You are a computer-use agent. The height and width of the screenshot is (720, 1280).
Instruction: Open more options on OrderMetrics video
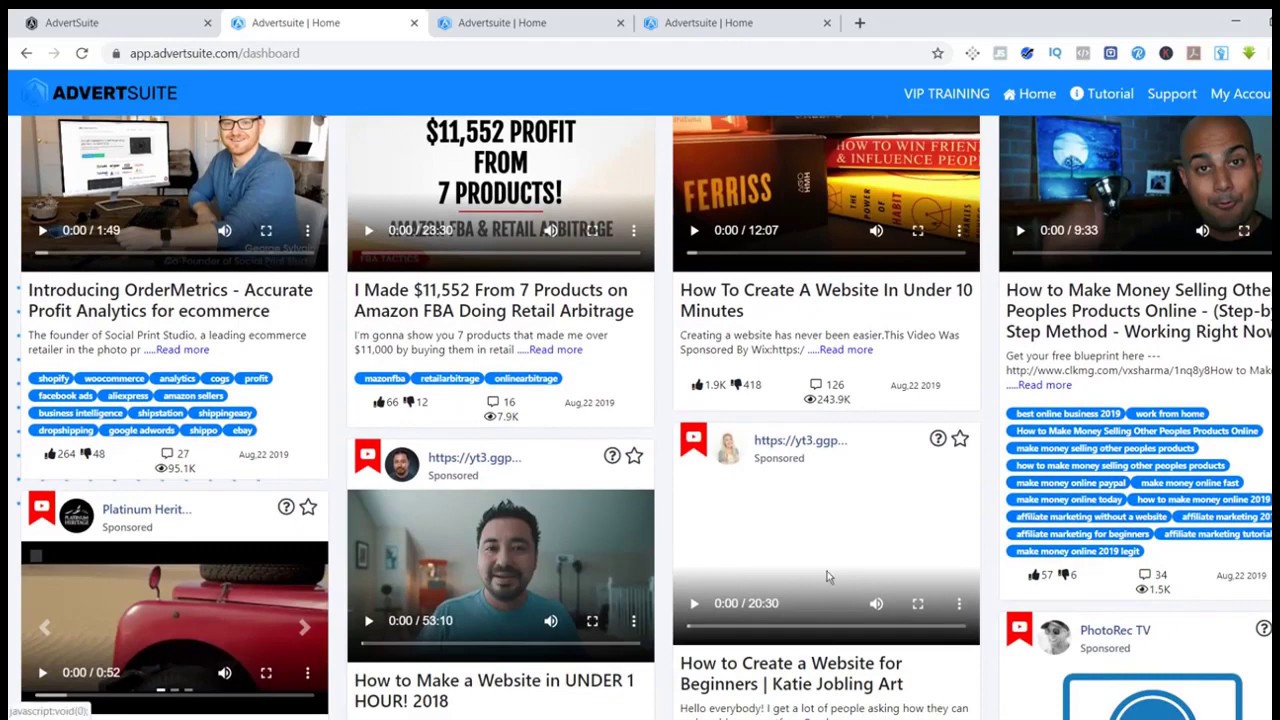[x=307, y=231]
